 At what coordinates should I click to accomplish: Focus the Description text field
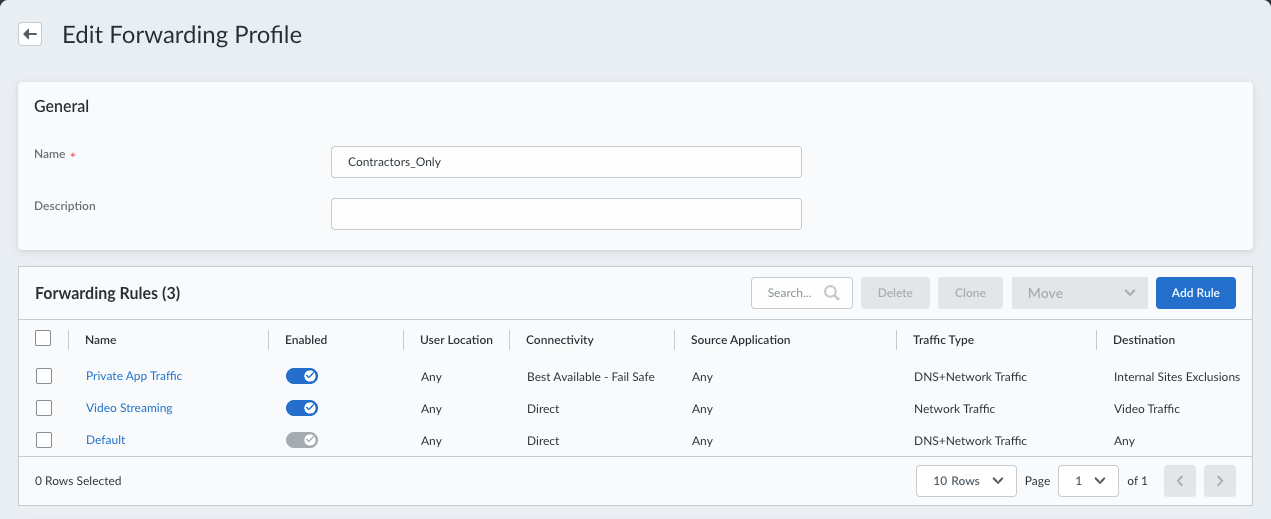[x=566, y=214]
